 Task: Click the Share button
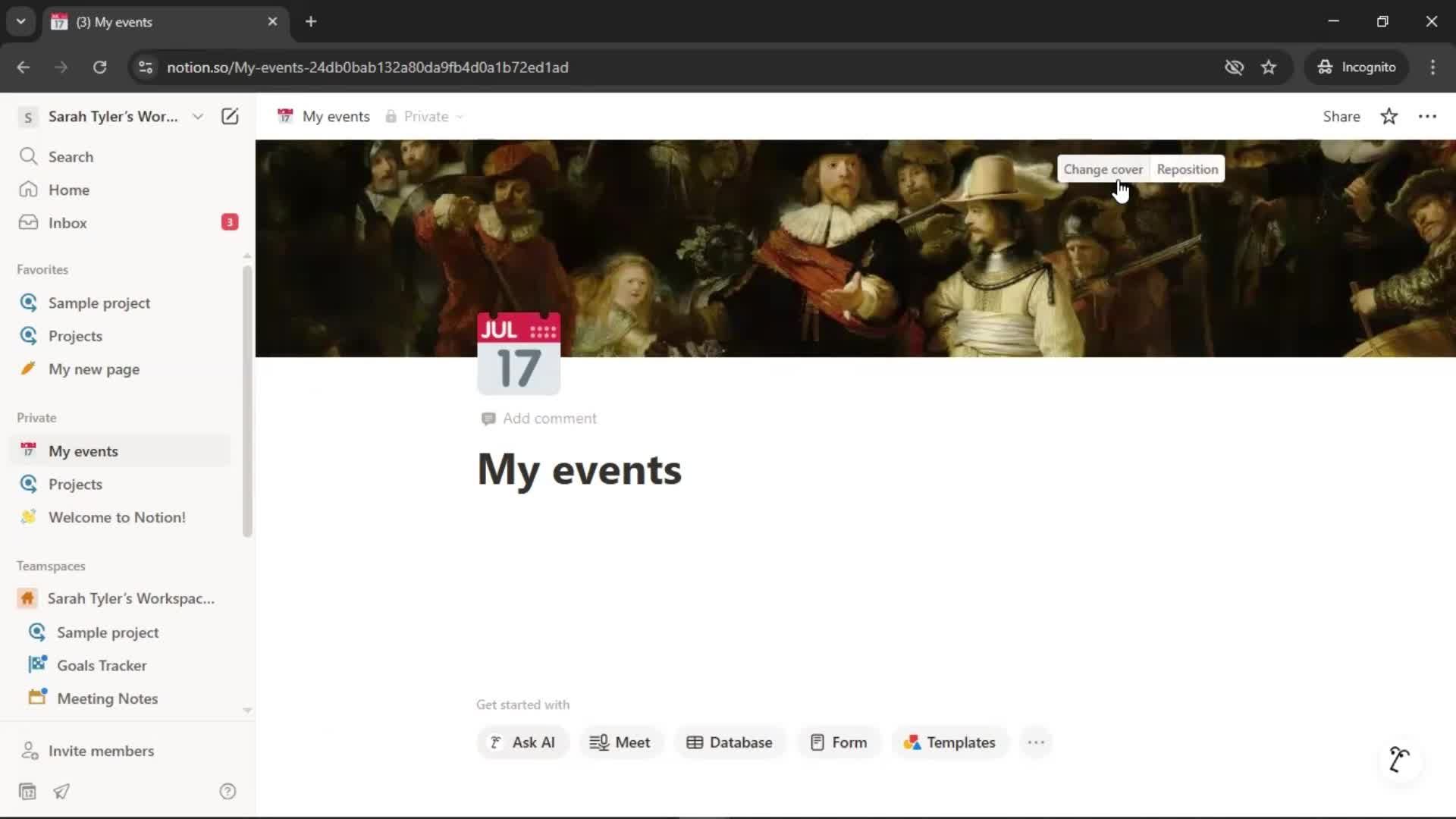(x=1341, y=117)
